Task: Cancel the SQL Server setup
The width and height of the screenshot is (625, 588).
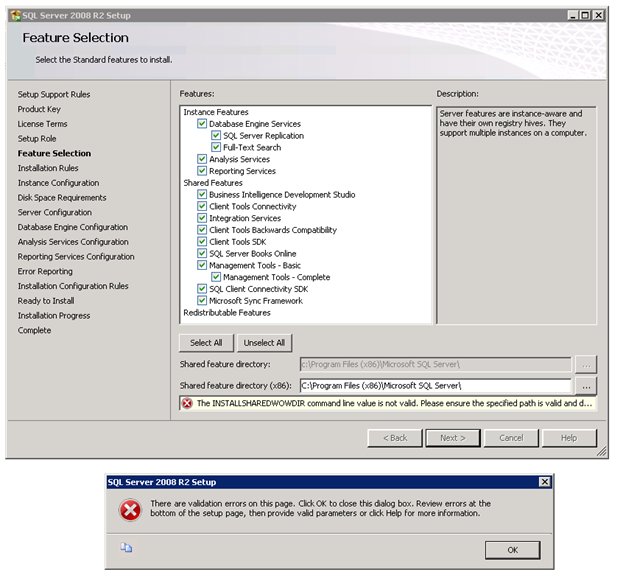Action: (511, 438)
